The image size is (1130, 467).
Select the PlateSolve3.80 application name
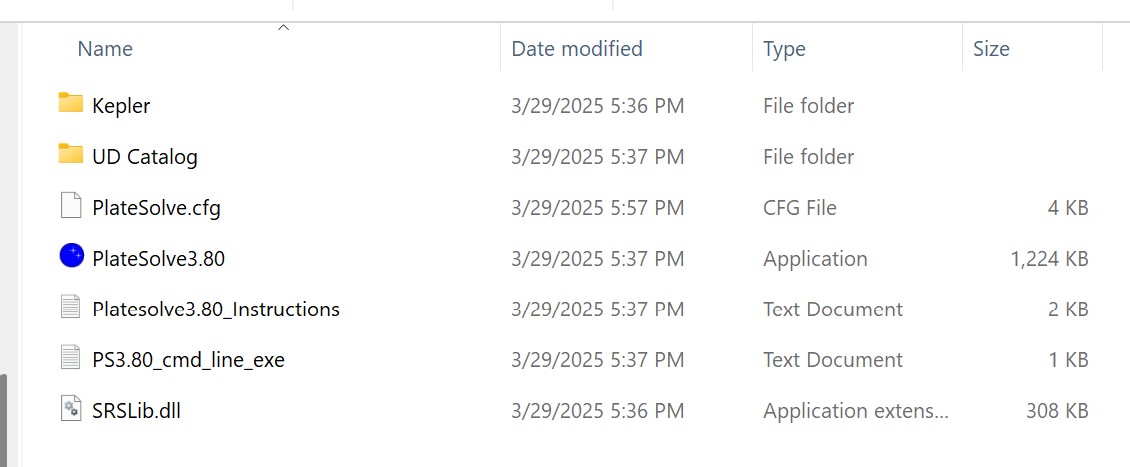click(x=159, y=258)
